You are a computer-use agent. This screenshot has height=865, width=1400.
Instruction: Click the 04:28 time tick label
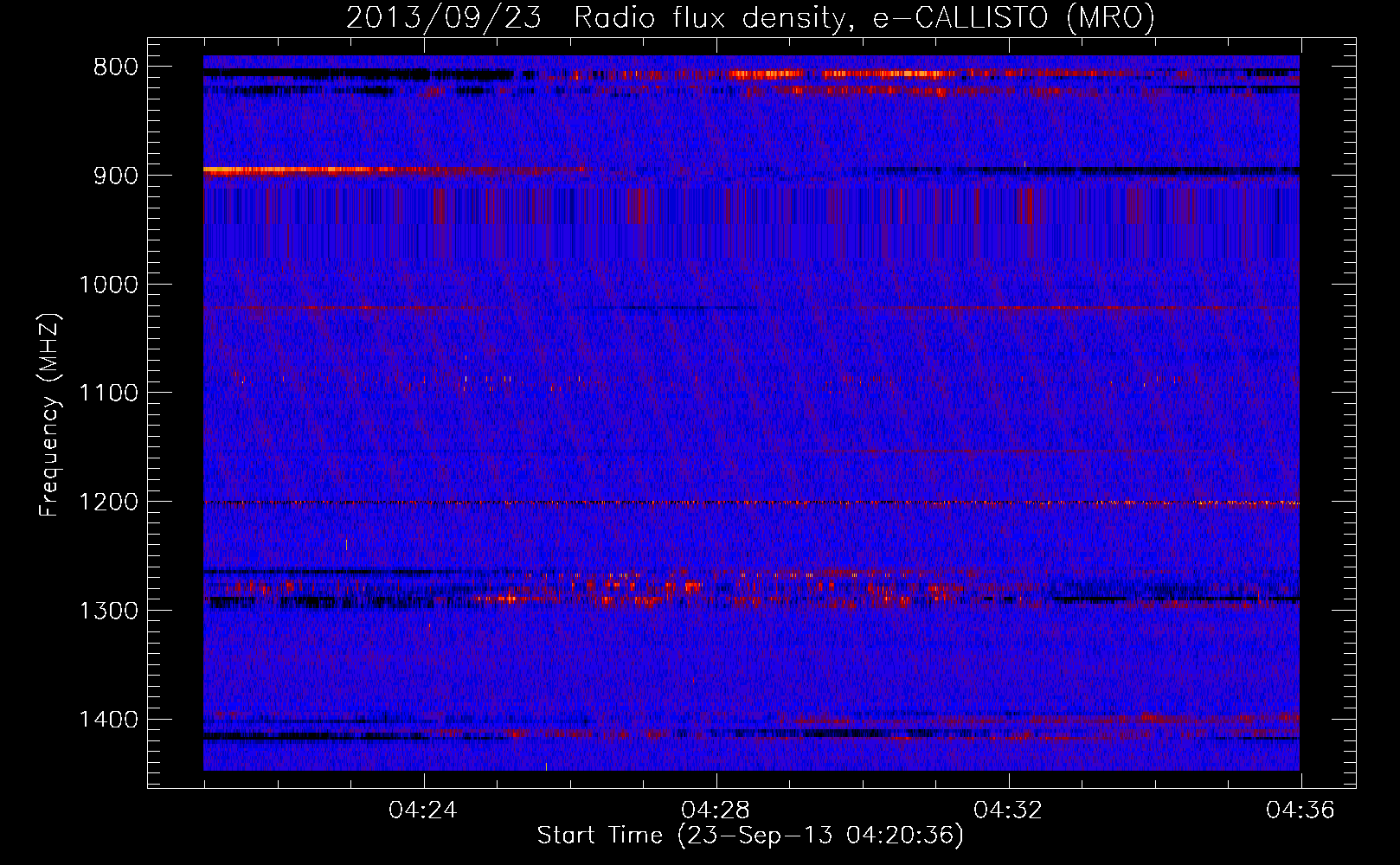tap(716, 811)
